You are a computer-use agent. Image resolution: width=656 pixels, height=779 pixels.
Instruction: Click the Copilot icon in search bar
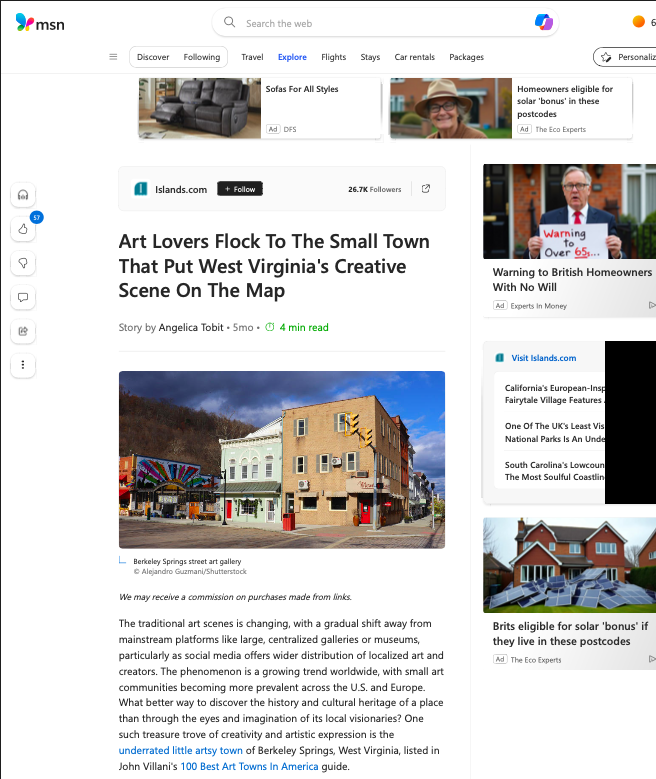[544, 22]
